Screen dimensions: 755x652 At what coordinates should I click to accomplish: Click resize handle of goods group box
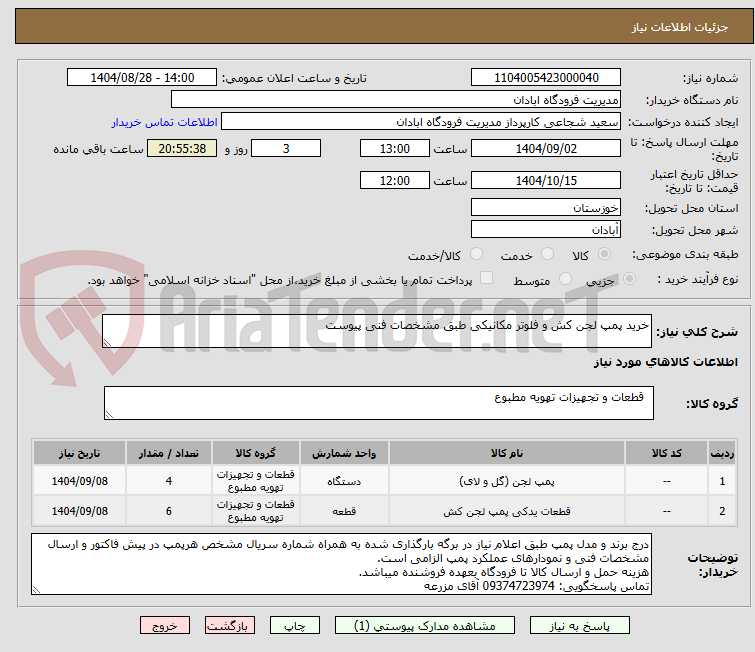pyautogui.click(x=109, y=415)
